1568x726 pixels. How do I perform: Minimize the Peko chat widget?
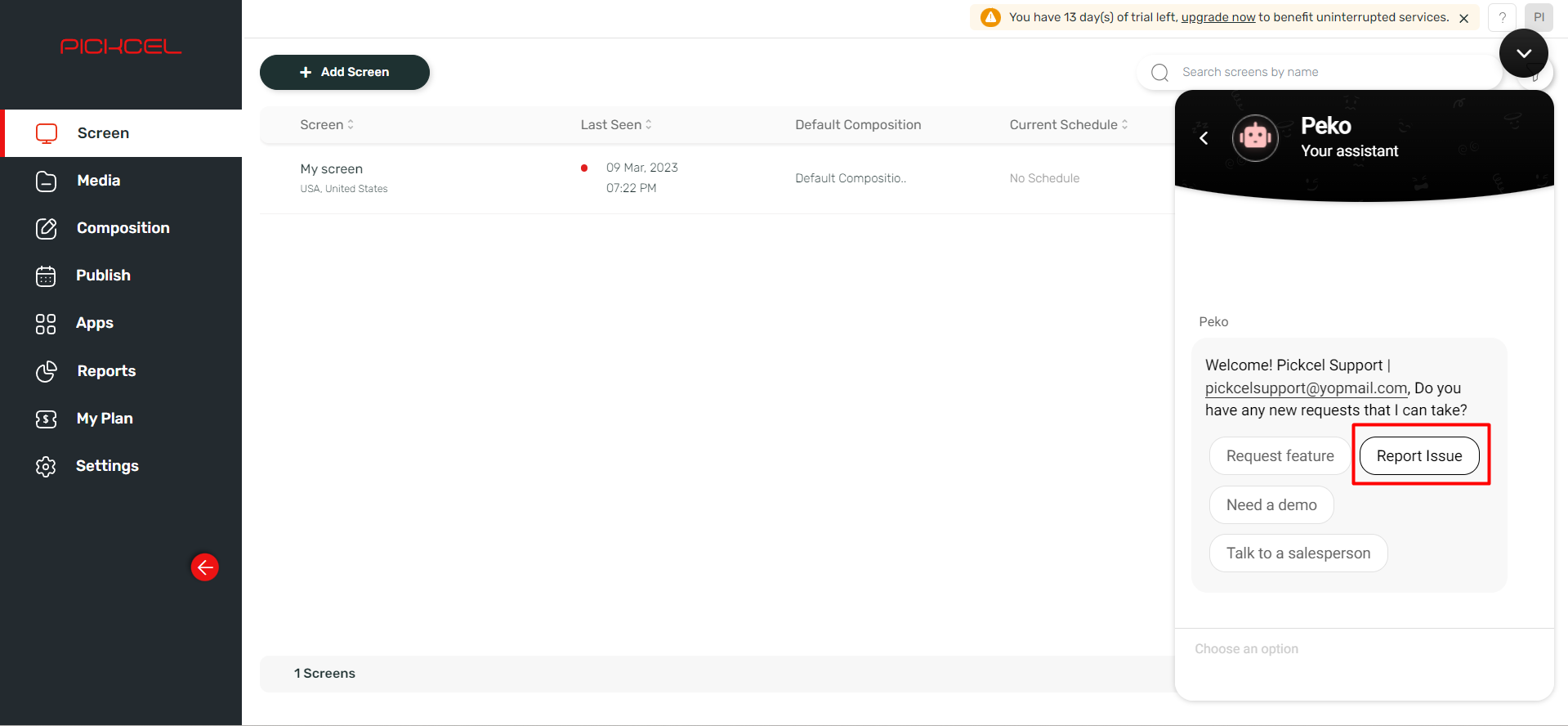tap(1524, 53)
